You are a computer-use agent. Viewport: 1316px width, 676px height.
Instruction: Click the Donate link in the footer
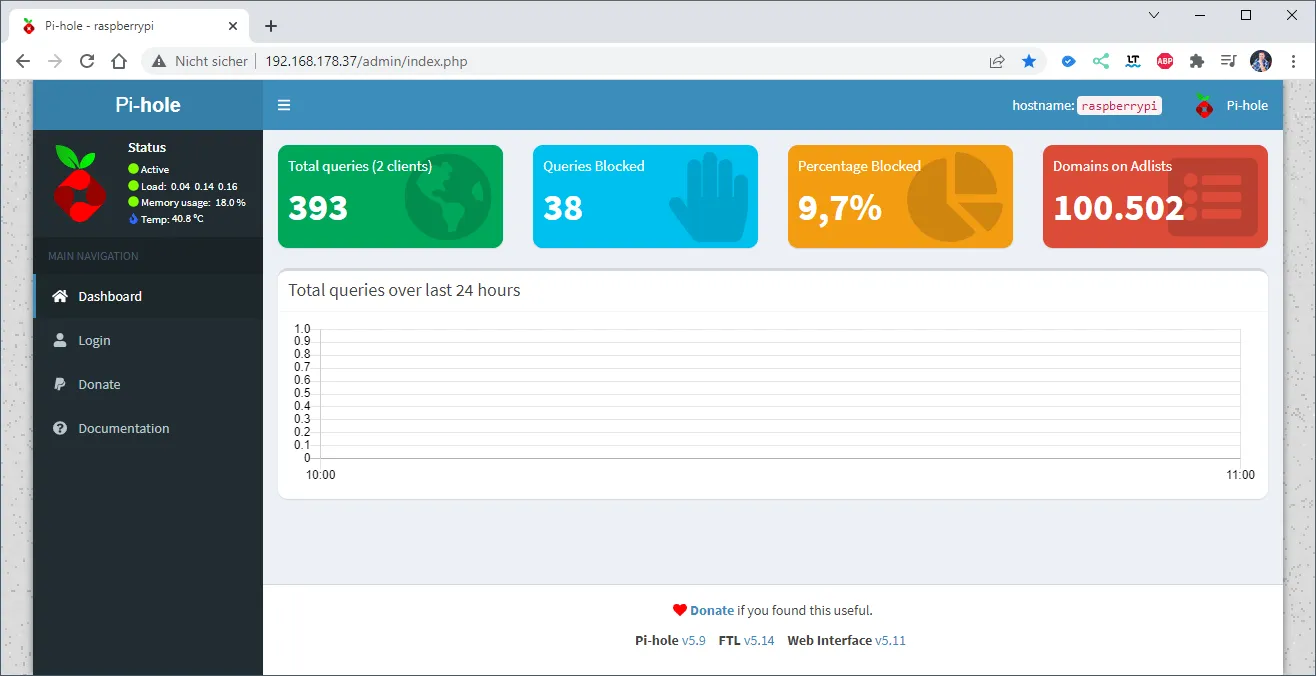point(711,610)
